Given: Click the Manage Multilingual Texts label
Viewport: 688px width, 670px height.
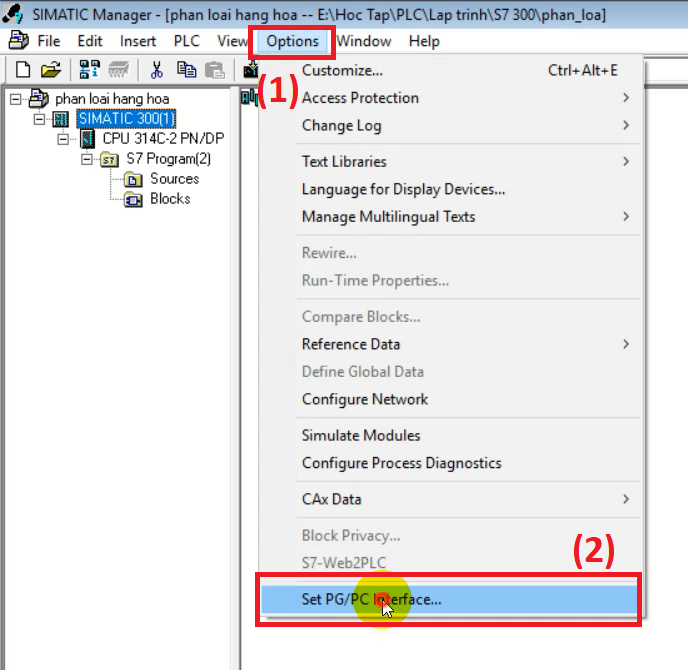Looking at the screenshot, I should [388, 217].
